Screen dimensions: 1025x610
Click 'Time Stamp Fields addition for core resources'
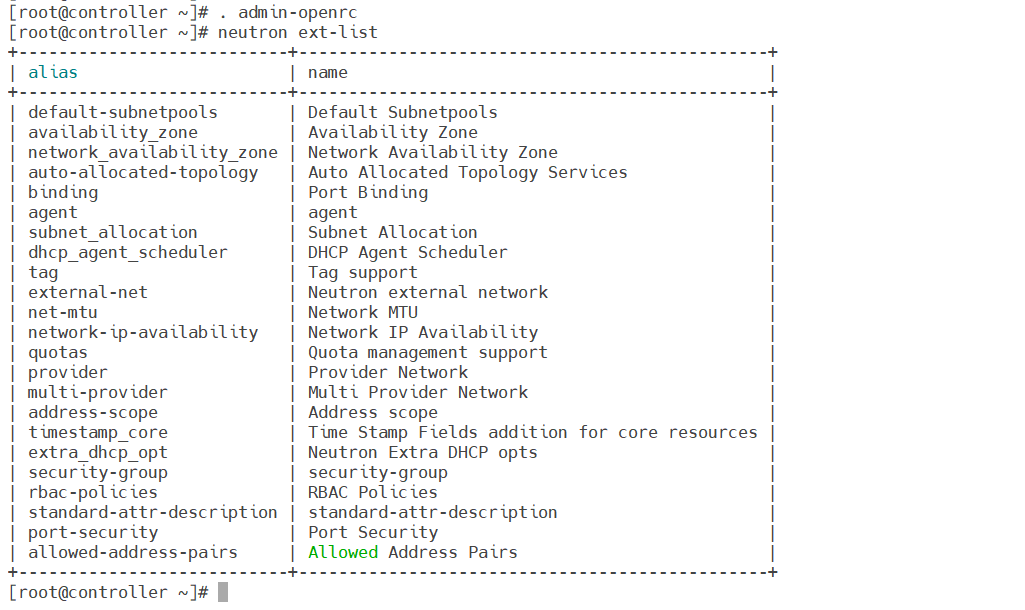click(532, 433)
